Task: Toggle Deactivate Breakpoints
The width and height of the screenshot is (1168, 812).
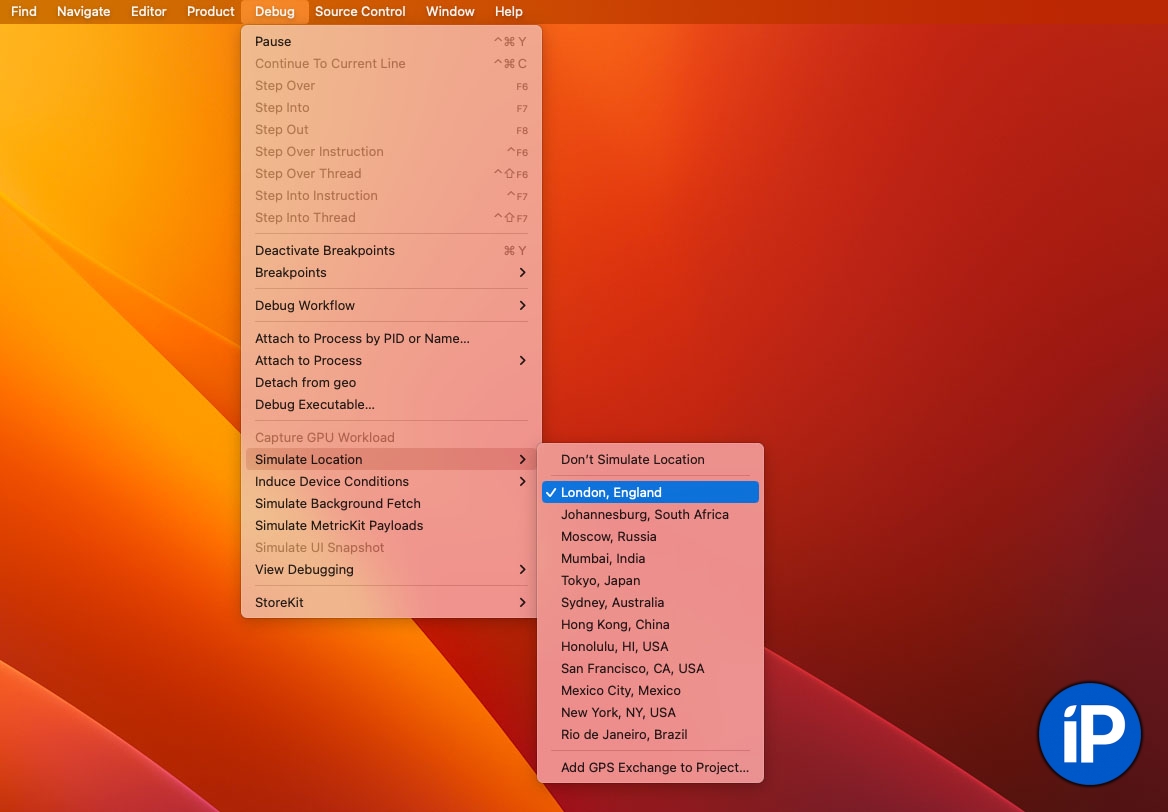Action: tap(325, 251)
